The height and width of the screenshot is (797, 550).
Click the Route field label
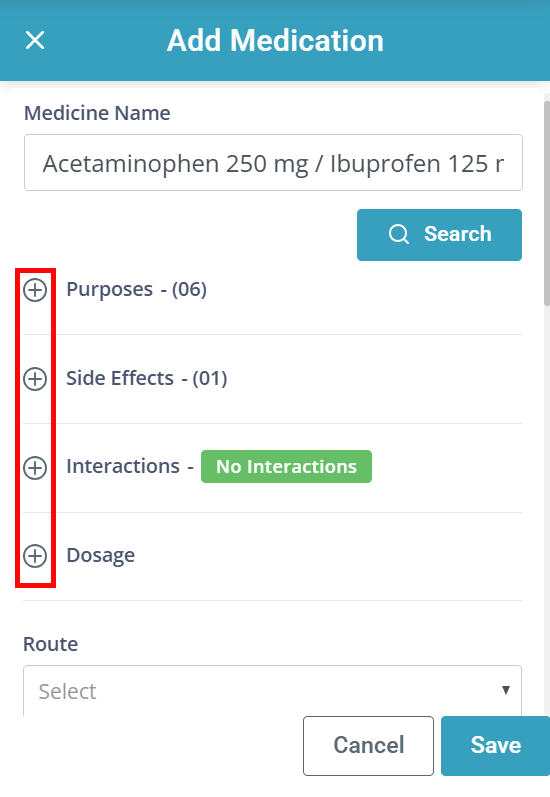(51, 644)
